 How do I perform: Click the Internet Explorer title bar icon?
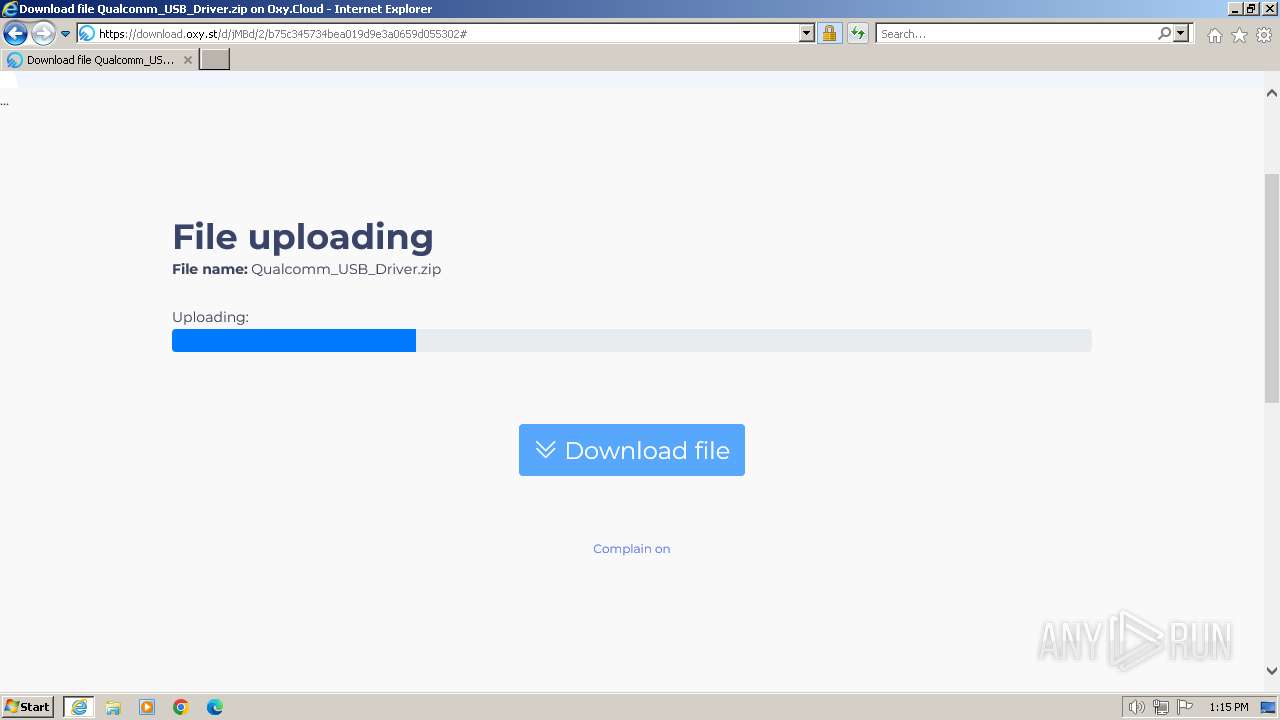[x=9, y=9]
